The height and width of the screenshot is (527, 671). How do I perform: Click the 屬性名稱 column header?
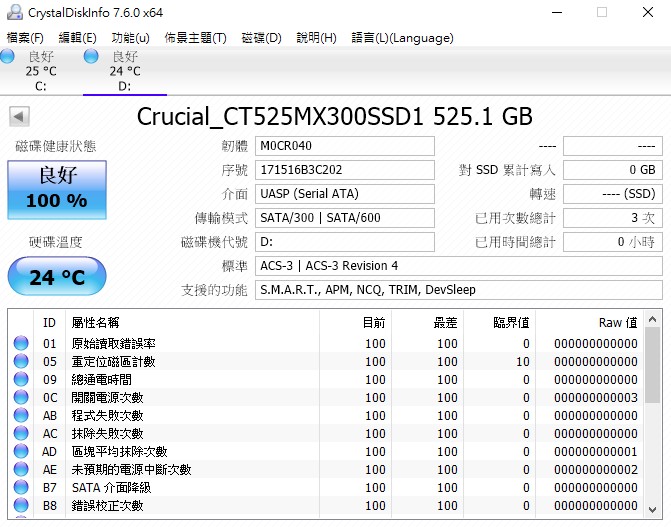(x=192, y=322)
